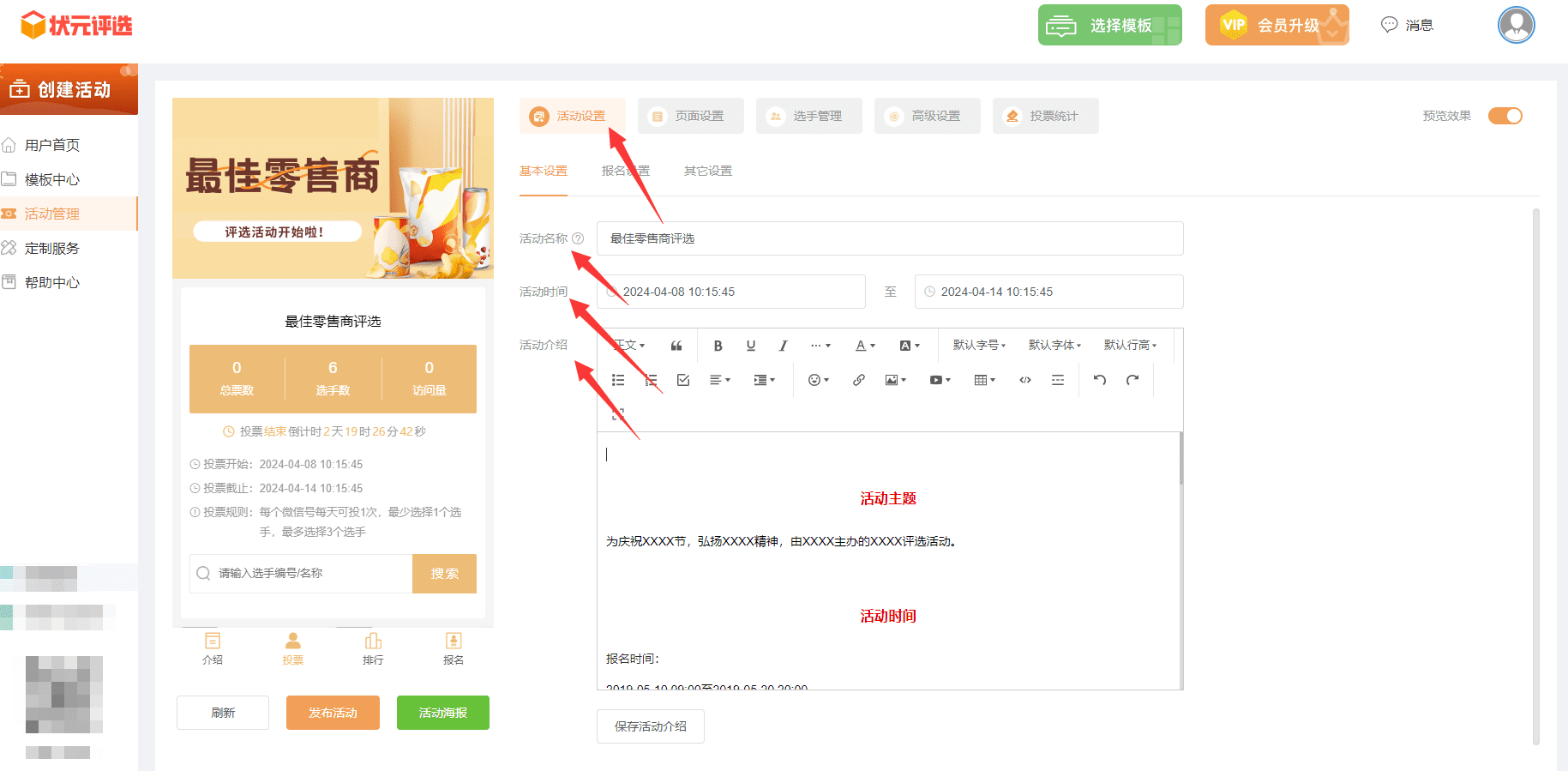1568x771 pixels.
Task: Insert an ordered numbered list
Action: (651, 380)
